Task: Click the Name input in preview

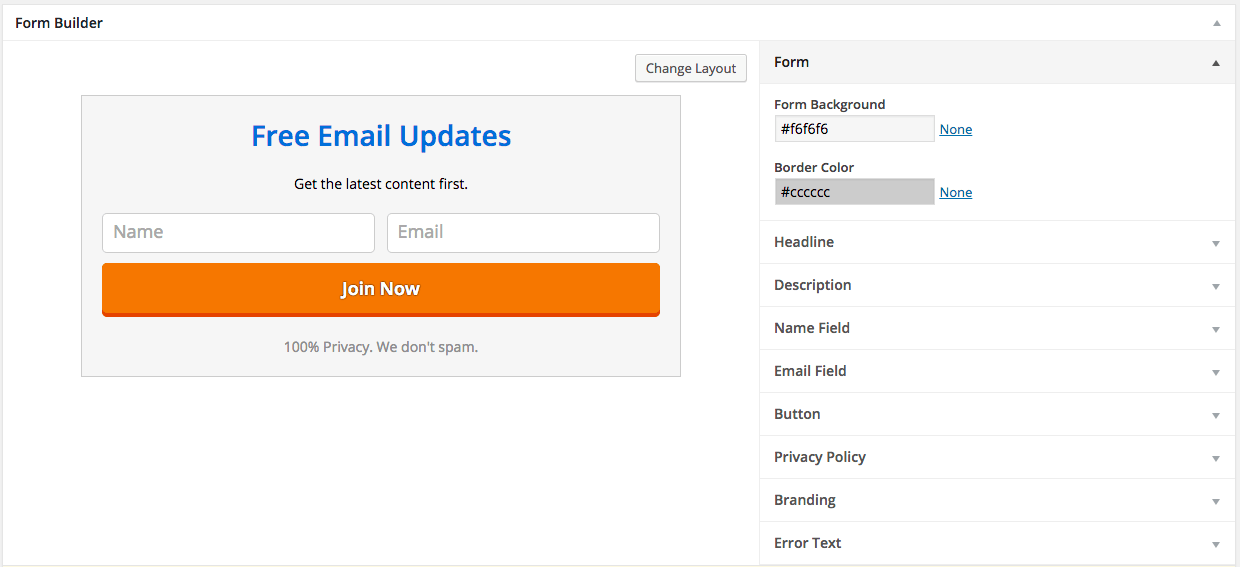Action: 238,232
